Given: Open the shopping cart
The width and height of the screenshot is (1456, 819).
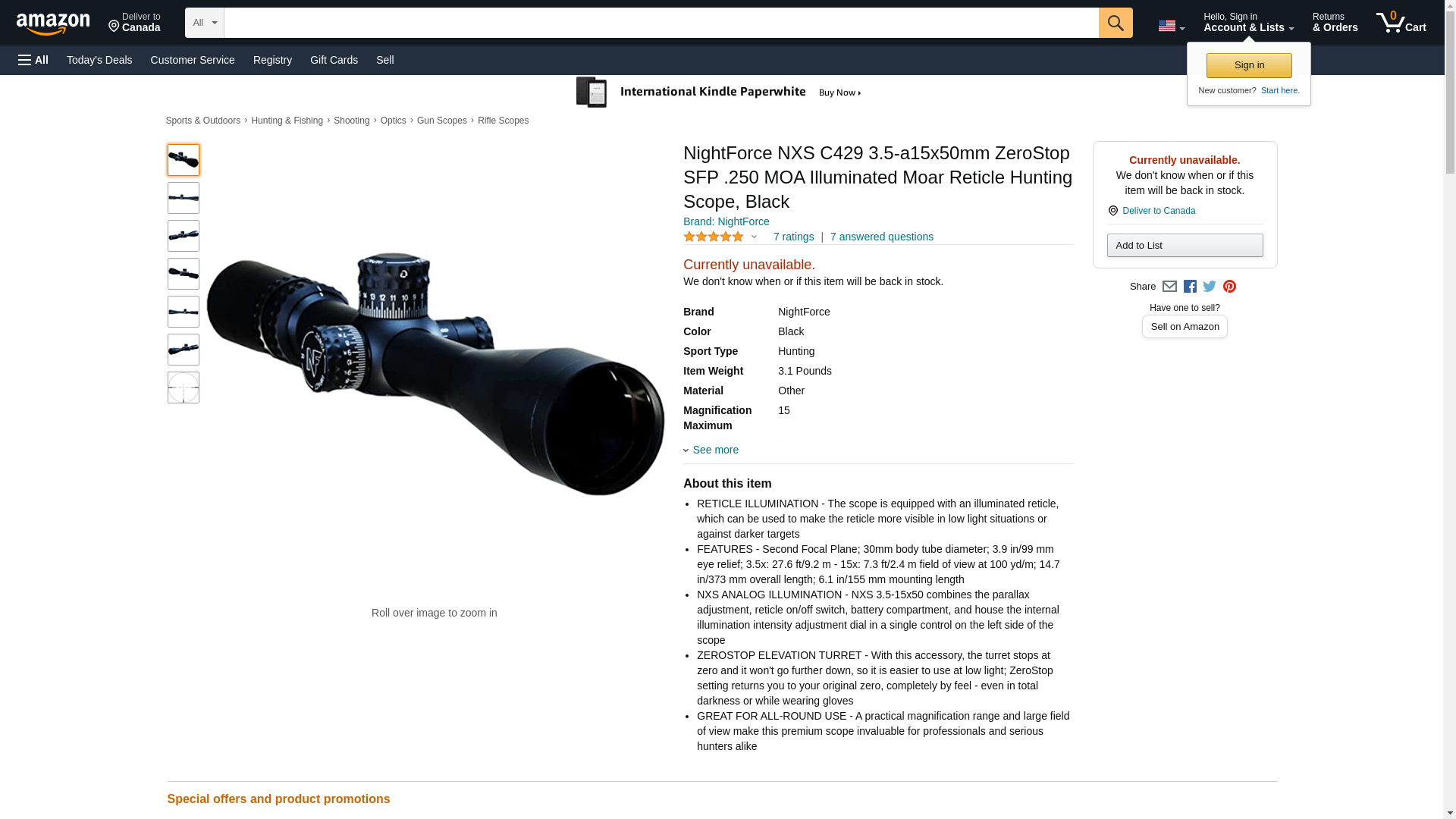Looking at the screenshot, I should pos(1401,22).
